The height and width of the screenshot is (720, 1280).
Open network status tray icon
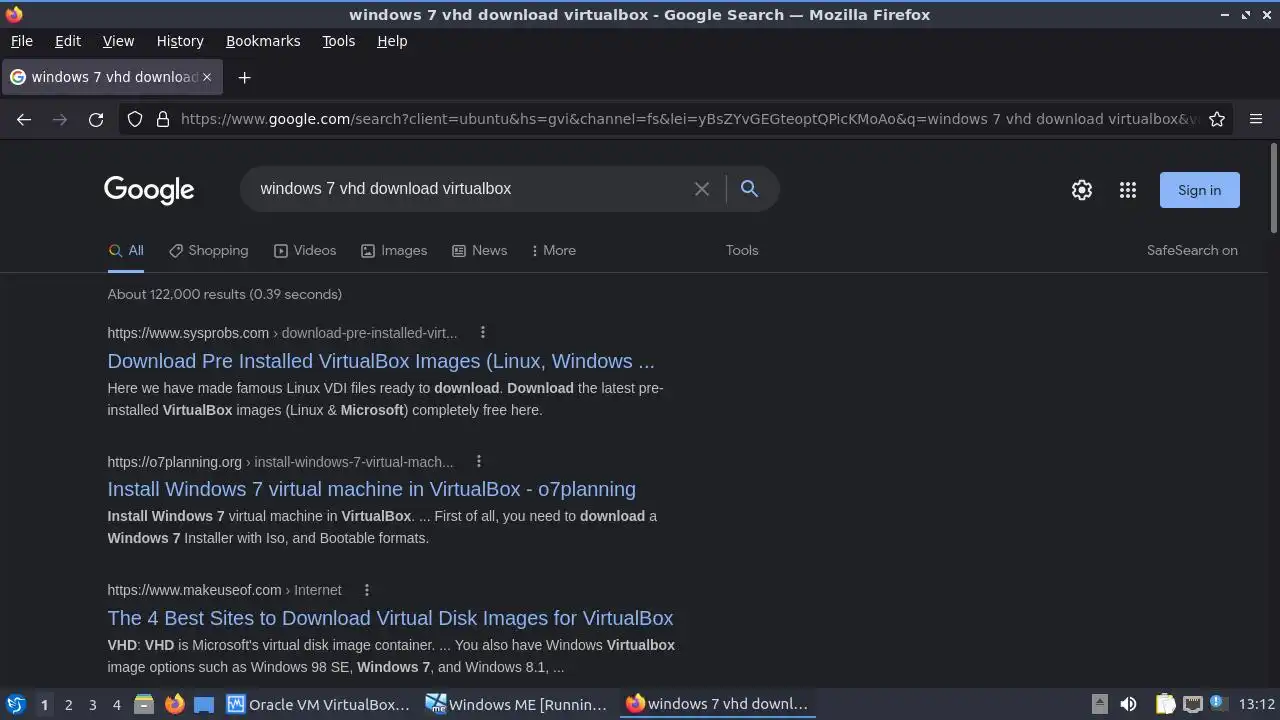click(x=1192, y=704)
